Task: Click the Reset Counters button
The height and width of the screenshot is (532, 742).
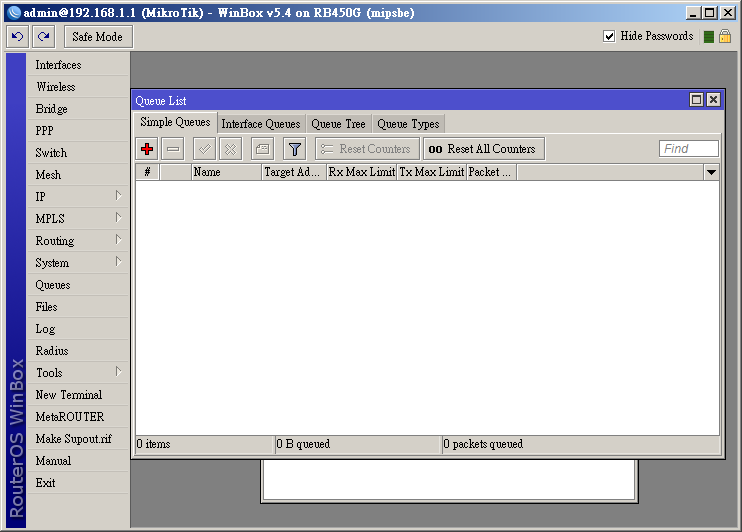Action: (x=367, y=149)
